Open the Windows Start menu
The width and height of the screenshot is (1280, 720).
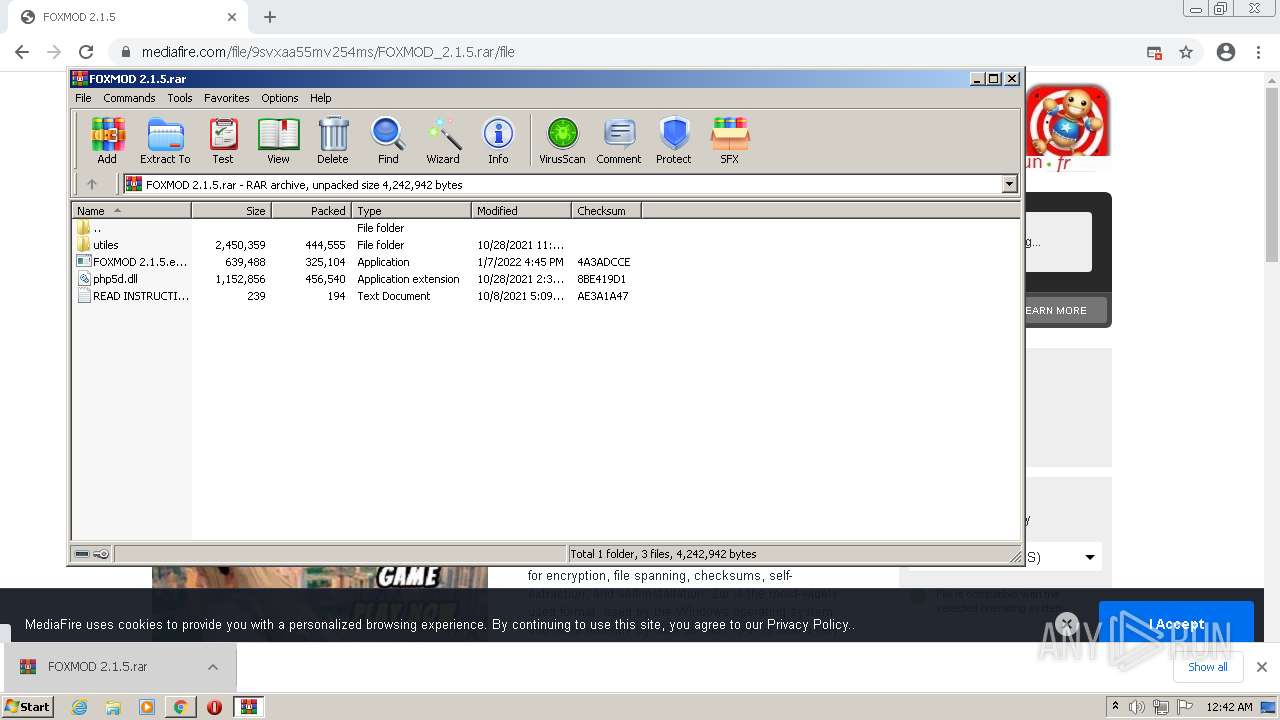click(28, 706)
